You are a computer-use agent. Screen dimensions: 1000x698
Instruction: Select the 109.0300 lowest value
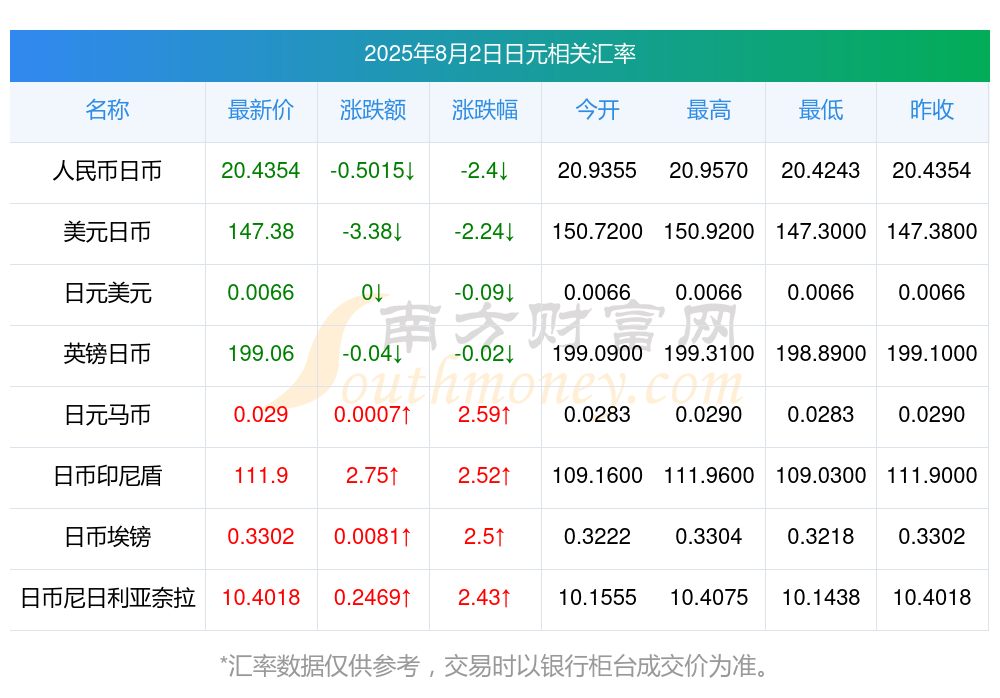(x=821, y=475)
